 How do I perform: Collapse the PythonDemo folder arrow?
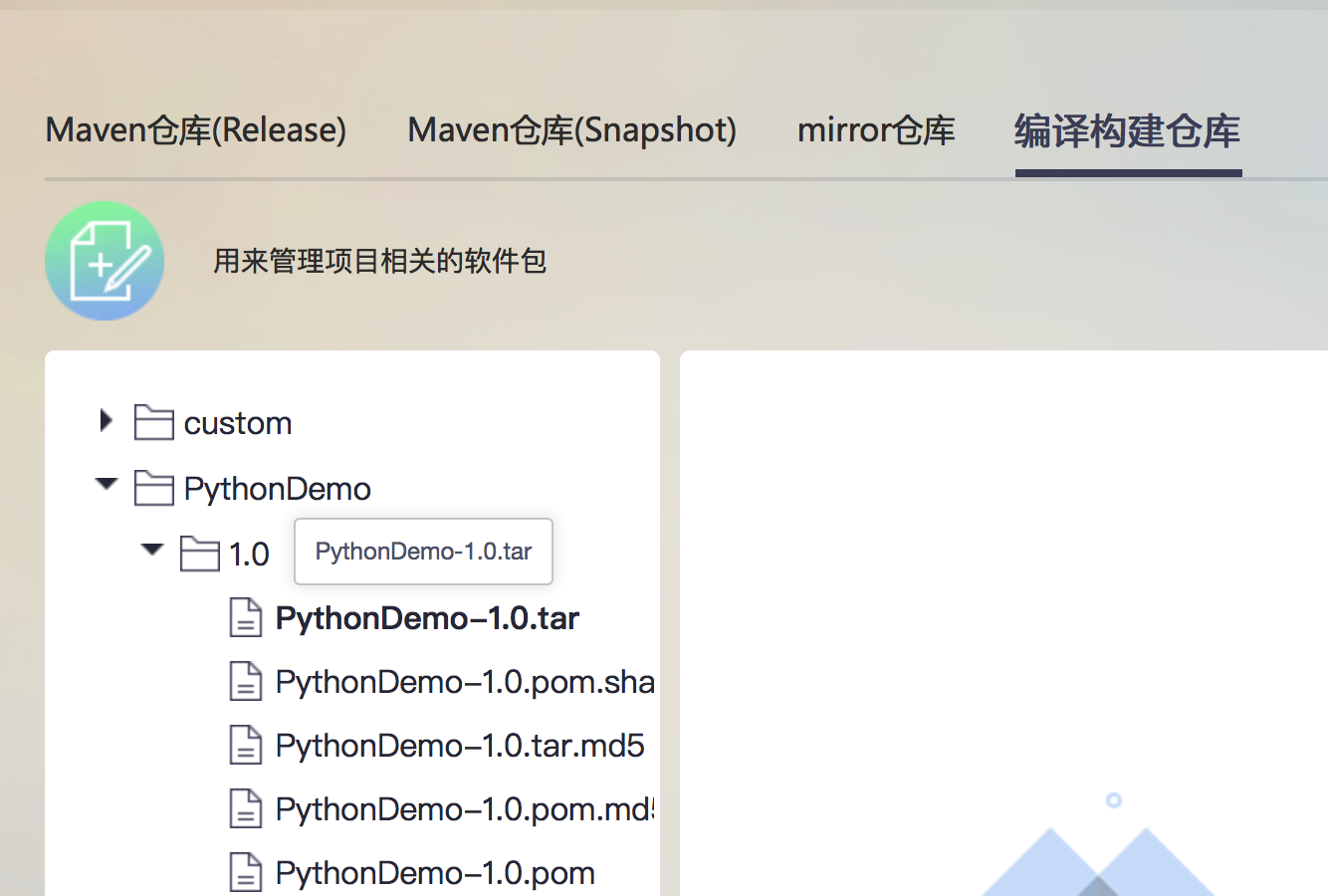point(107,485)
